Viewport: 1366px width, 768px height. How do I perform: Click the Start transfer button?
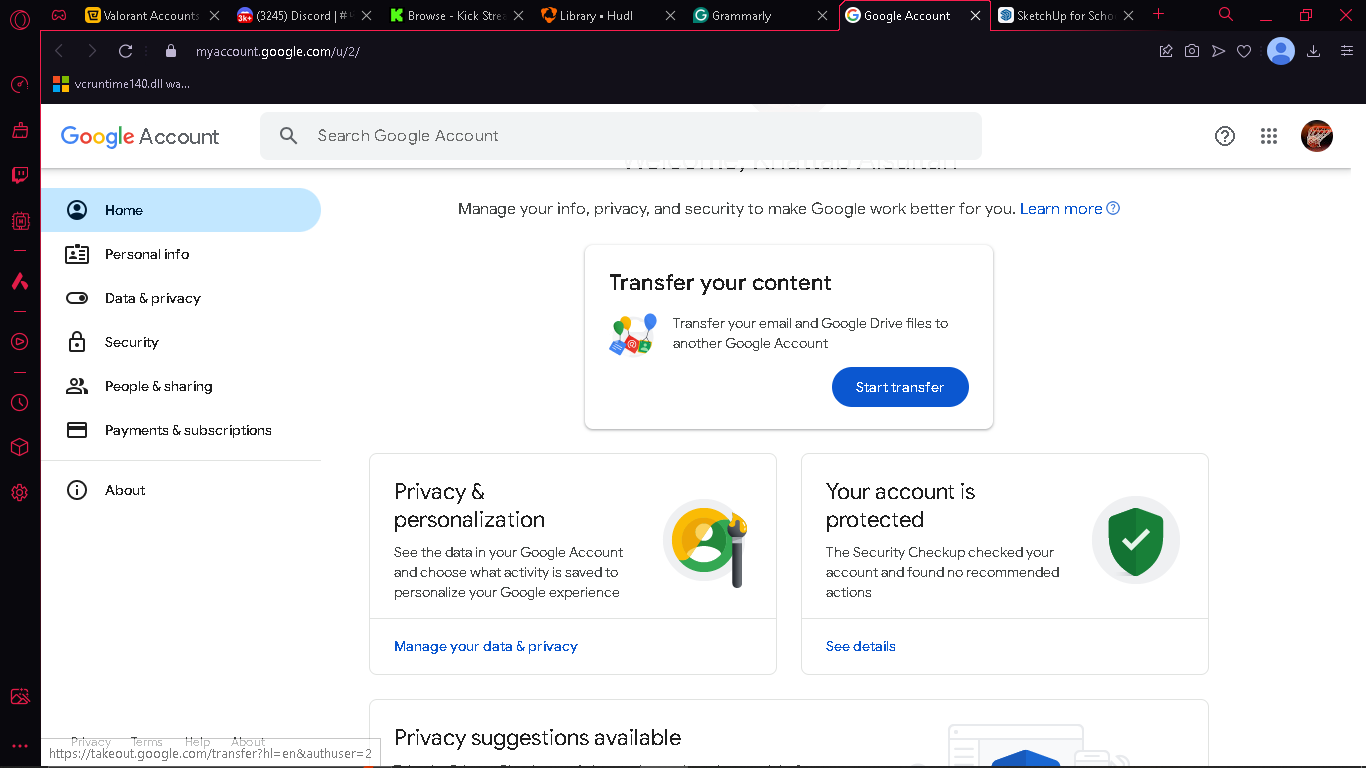tap(900, 387)
